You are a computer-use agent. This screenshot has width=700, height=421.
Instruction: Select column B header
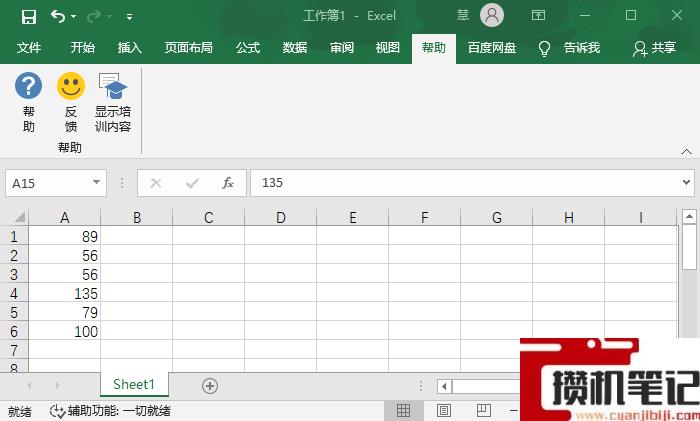pyautogui.click(x=137, y=217)
